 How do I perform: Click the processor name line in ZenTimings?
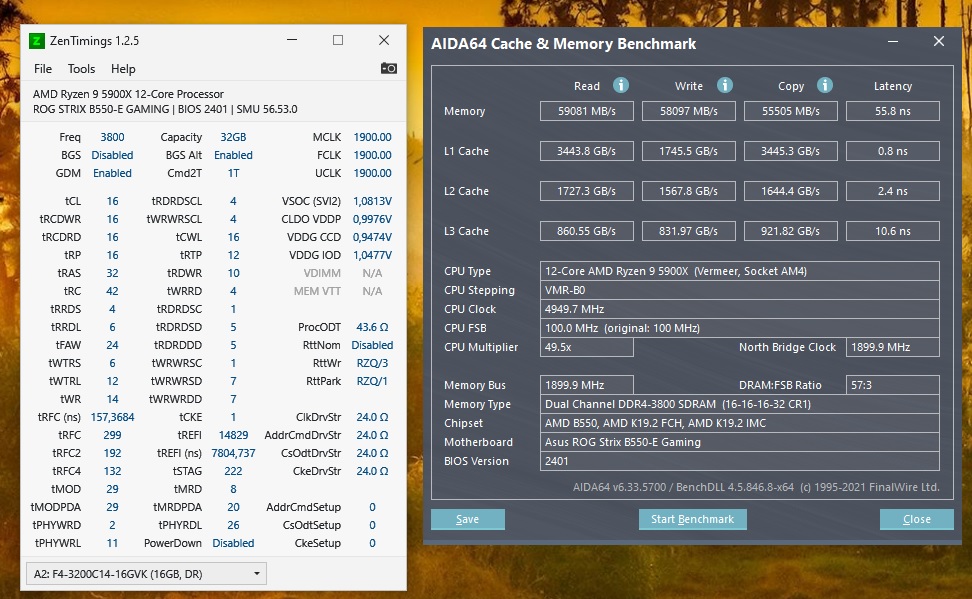128,94
